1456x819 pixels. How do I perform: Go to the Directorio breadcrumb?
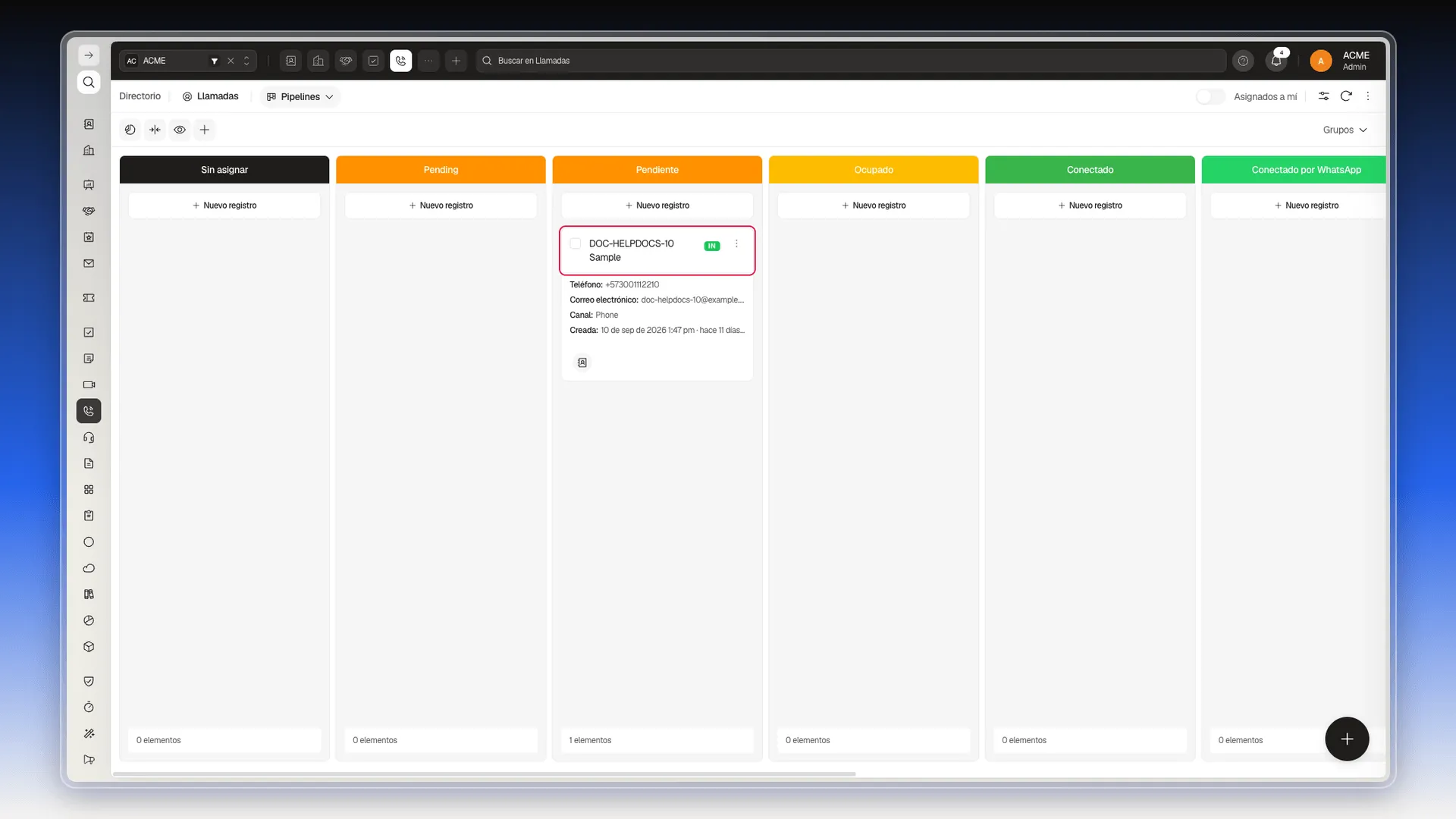(140, 96)
